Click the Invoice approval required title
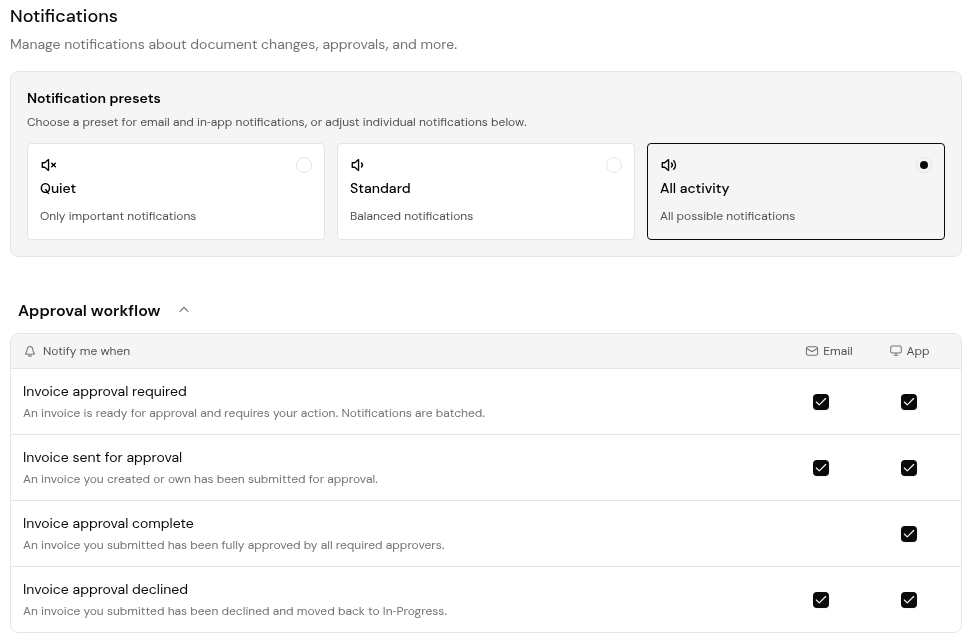This screenshot has width=966, height=640. 105,391
